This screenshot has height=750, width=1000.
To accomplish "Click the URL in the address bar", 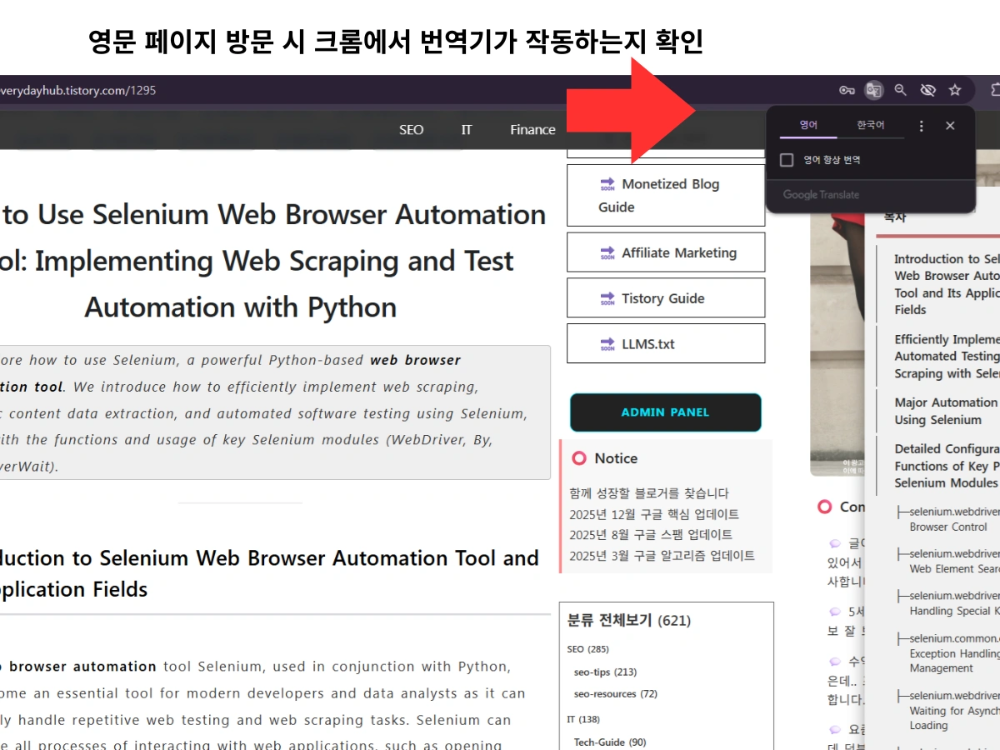I will click(x=78, y=90).
